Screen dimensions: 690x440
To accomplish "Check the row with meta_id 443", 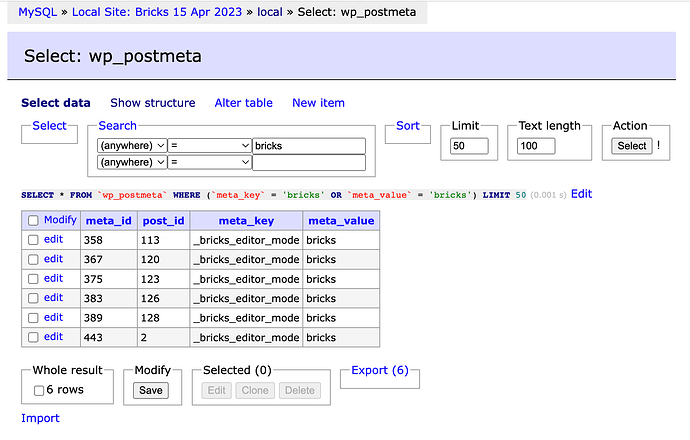I will point(33,337).
